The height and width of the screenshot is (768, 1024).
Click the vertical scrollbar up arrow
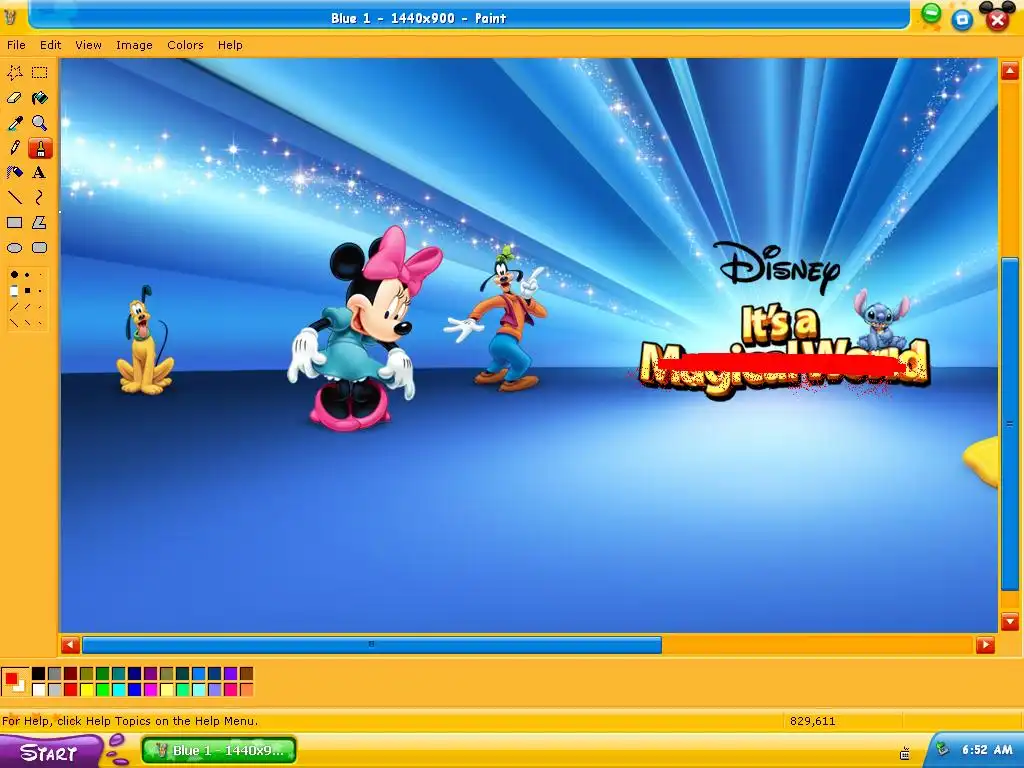click(1010, 71)
